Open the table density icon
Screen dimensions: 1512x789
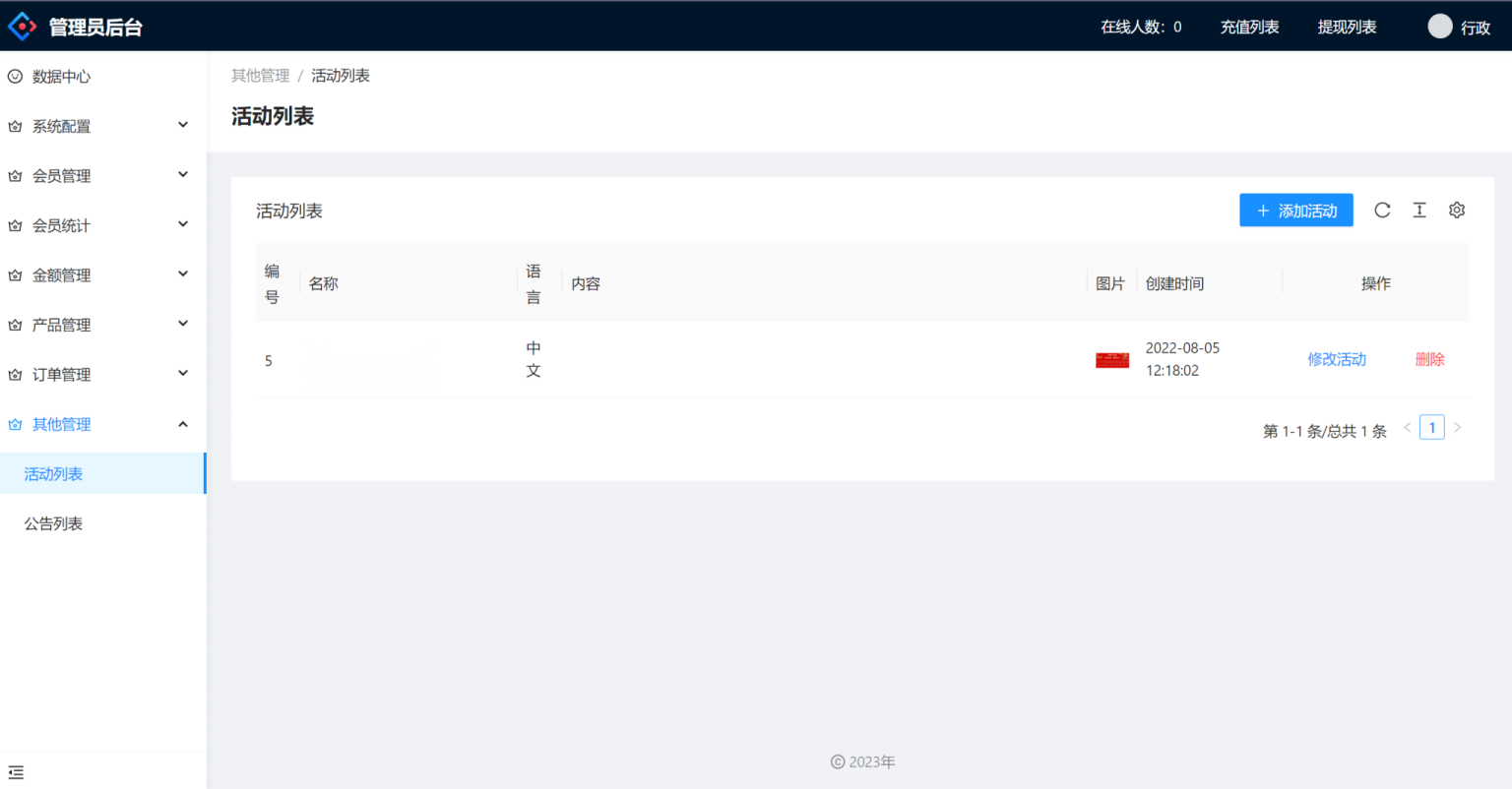[1419, 211]
